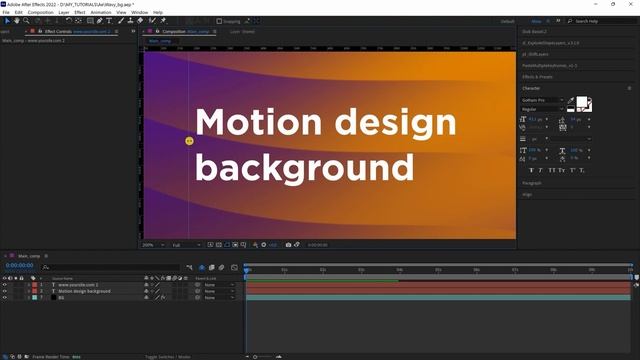Apply Faux Italic text style

[540, 170]
